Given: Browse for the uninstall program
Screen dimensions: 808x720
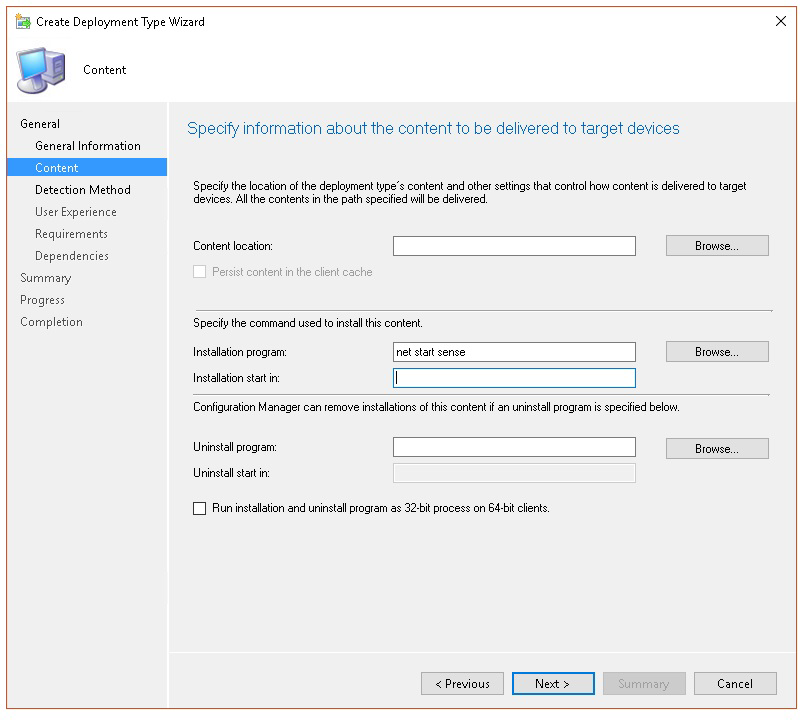Looking at the screenshot, I should tap(717, 449).
